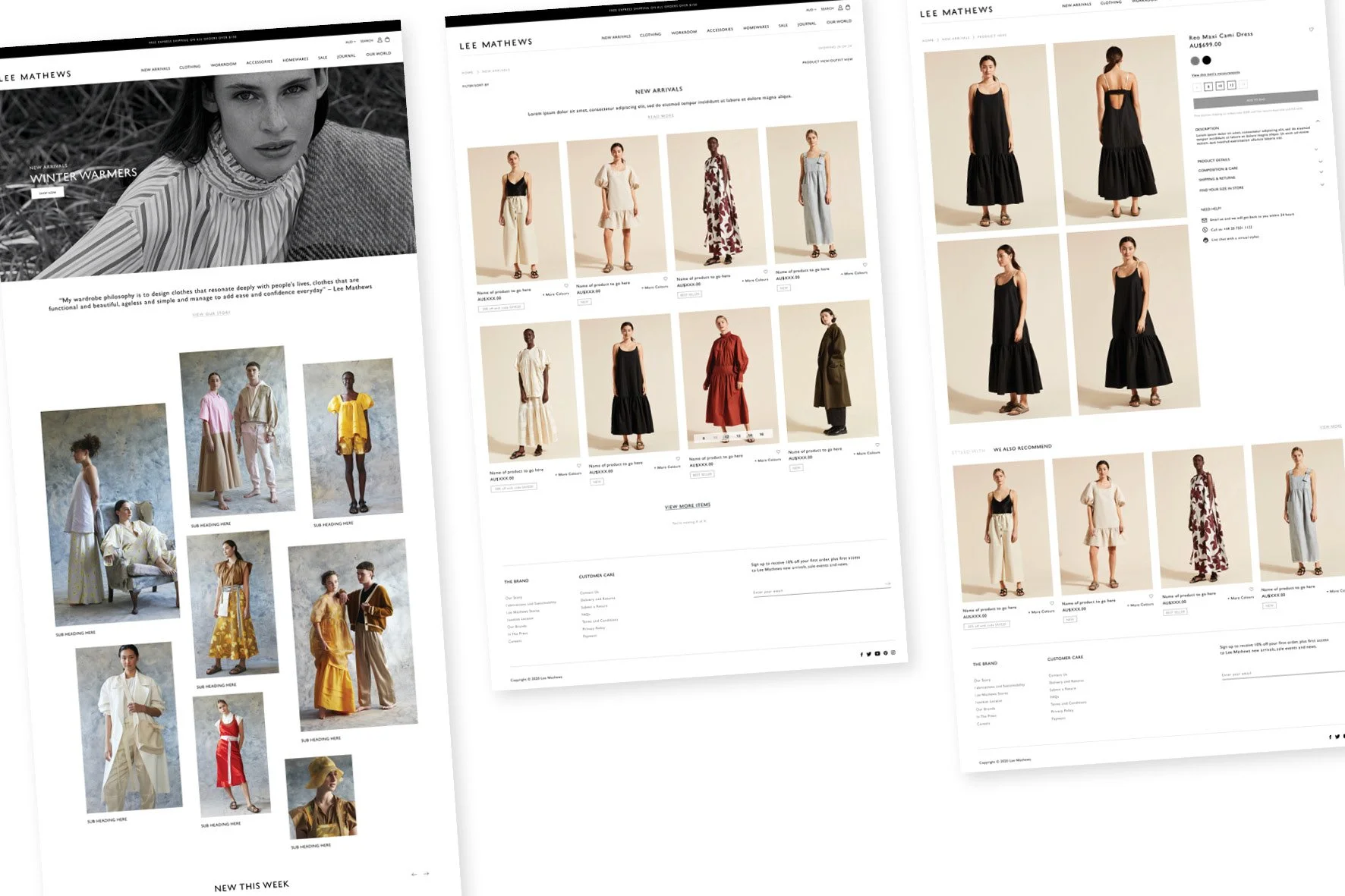Viewport: 1345px width, 896px height.
Task: Click heart on olive coat listing
Action: [877, 445]
